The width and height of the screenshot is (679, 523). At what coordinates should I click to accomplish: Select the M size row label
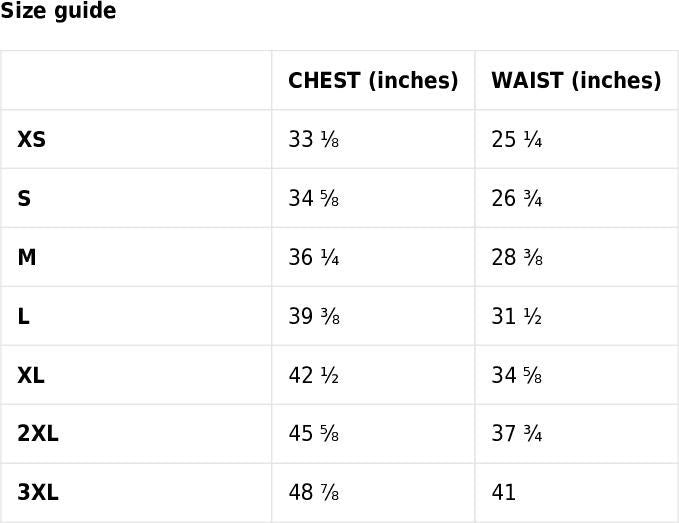pyautogui.click(x=27, y=258)
